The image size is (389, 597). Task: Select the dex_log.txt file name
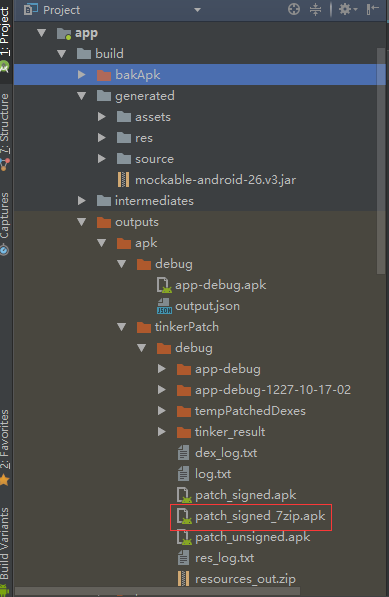226,453
